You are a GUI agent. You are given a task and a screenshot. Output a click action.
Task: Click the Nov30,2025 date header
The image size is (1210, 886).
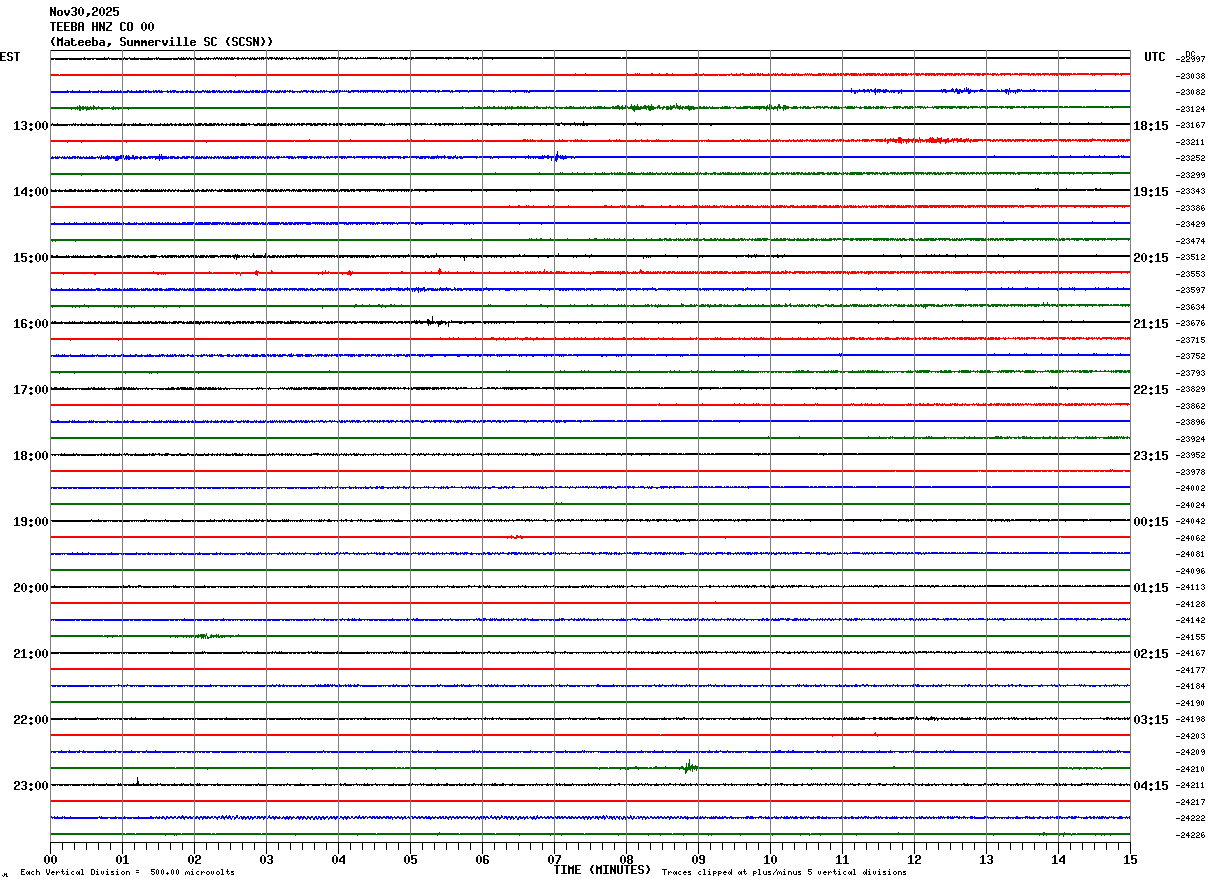[84, 12]
